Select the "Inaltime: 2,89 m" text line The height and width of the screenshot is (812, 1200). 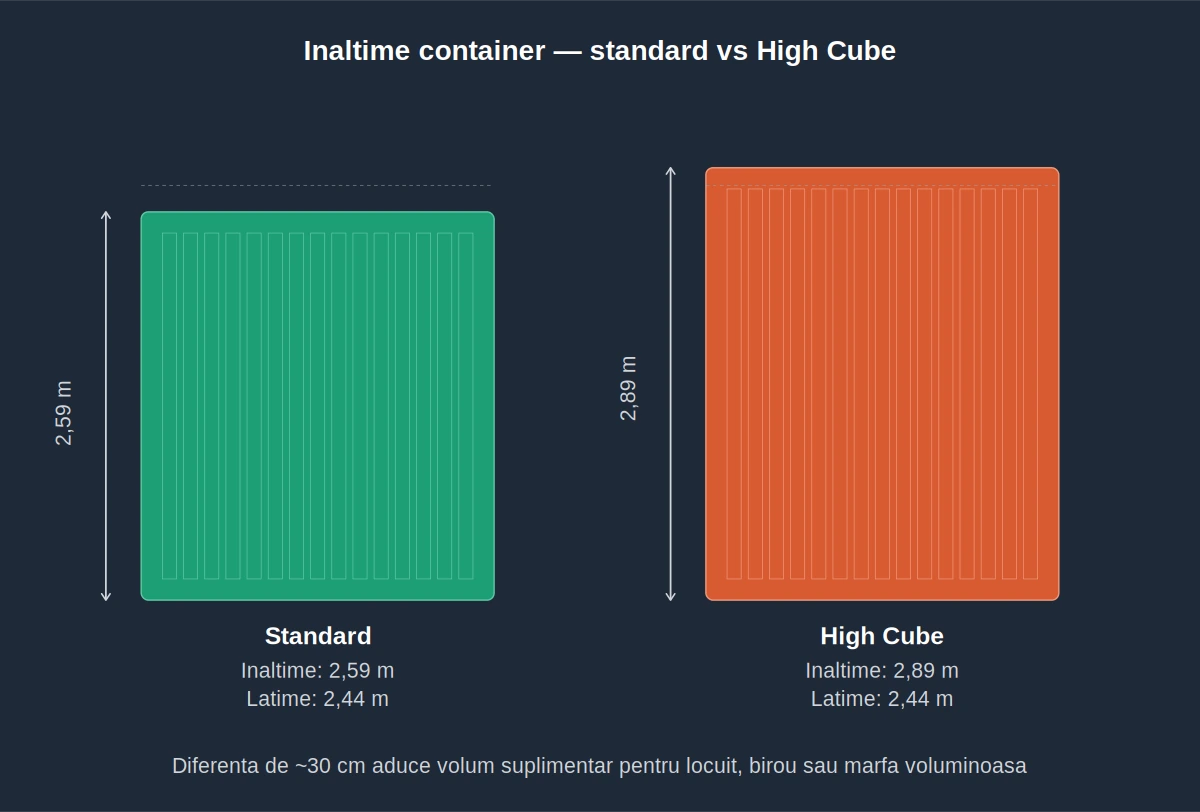[882, 670]
